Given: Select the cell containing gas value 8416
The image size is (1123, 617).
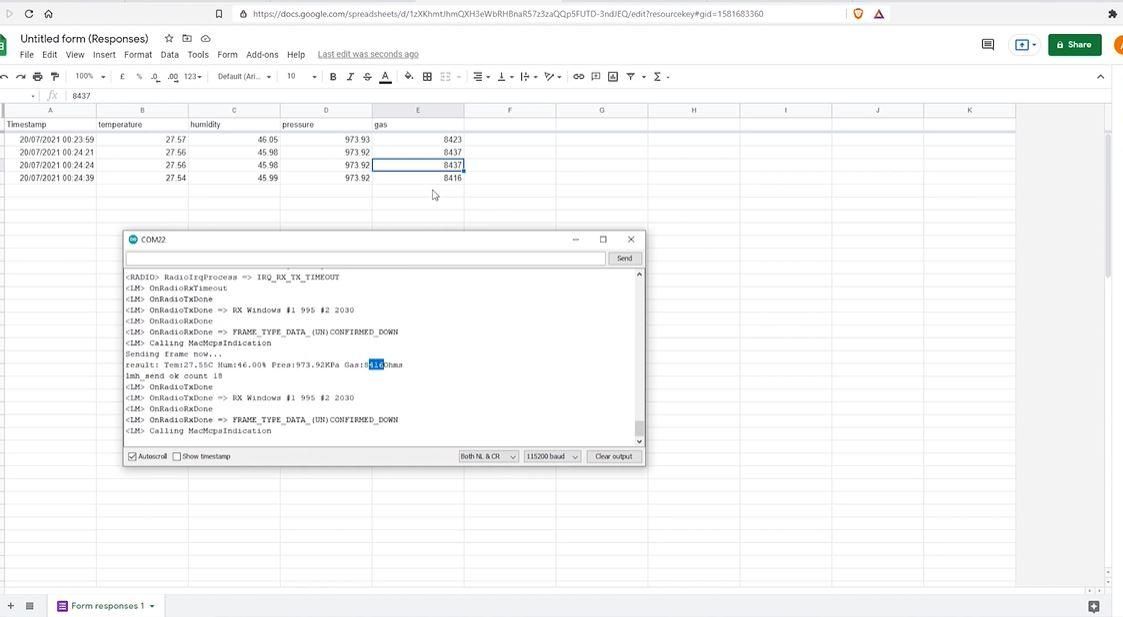Looking at the screenshot, I should 418,178.
